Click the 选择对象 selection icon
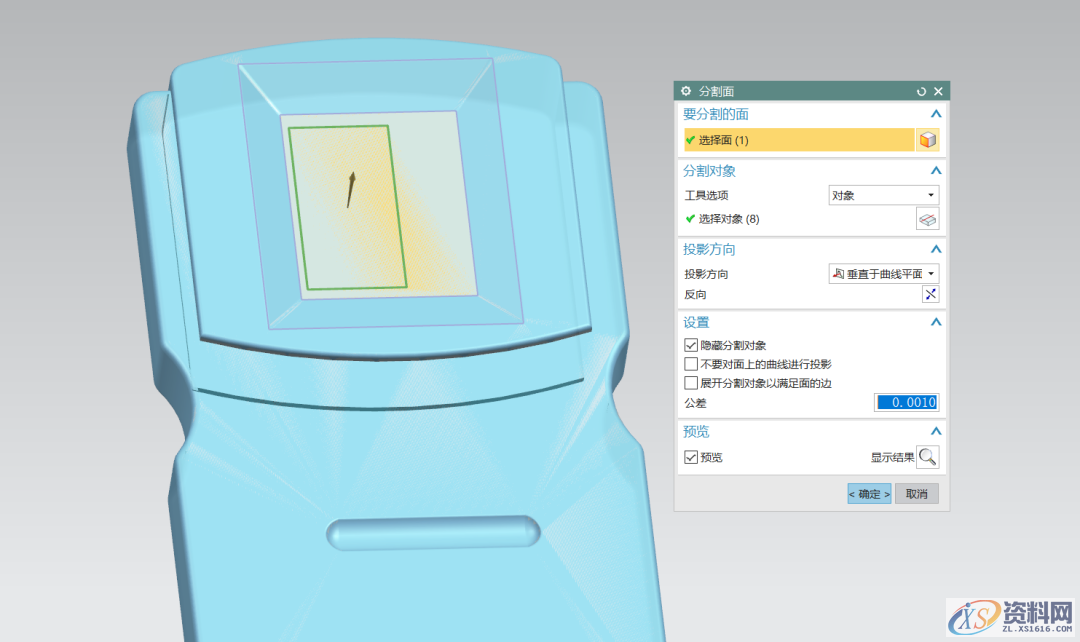This screenshot has height=642, width=1080. 927,218
